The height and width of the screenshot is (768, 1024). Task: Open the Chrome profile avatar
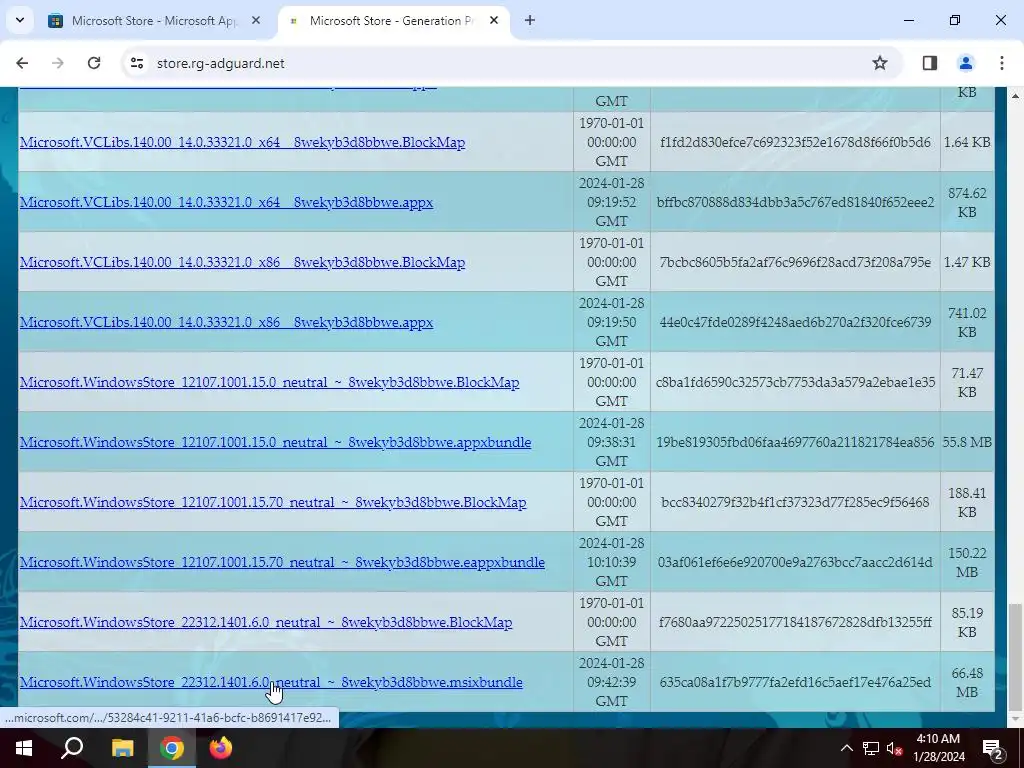coord(965,63)
